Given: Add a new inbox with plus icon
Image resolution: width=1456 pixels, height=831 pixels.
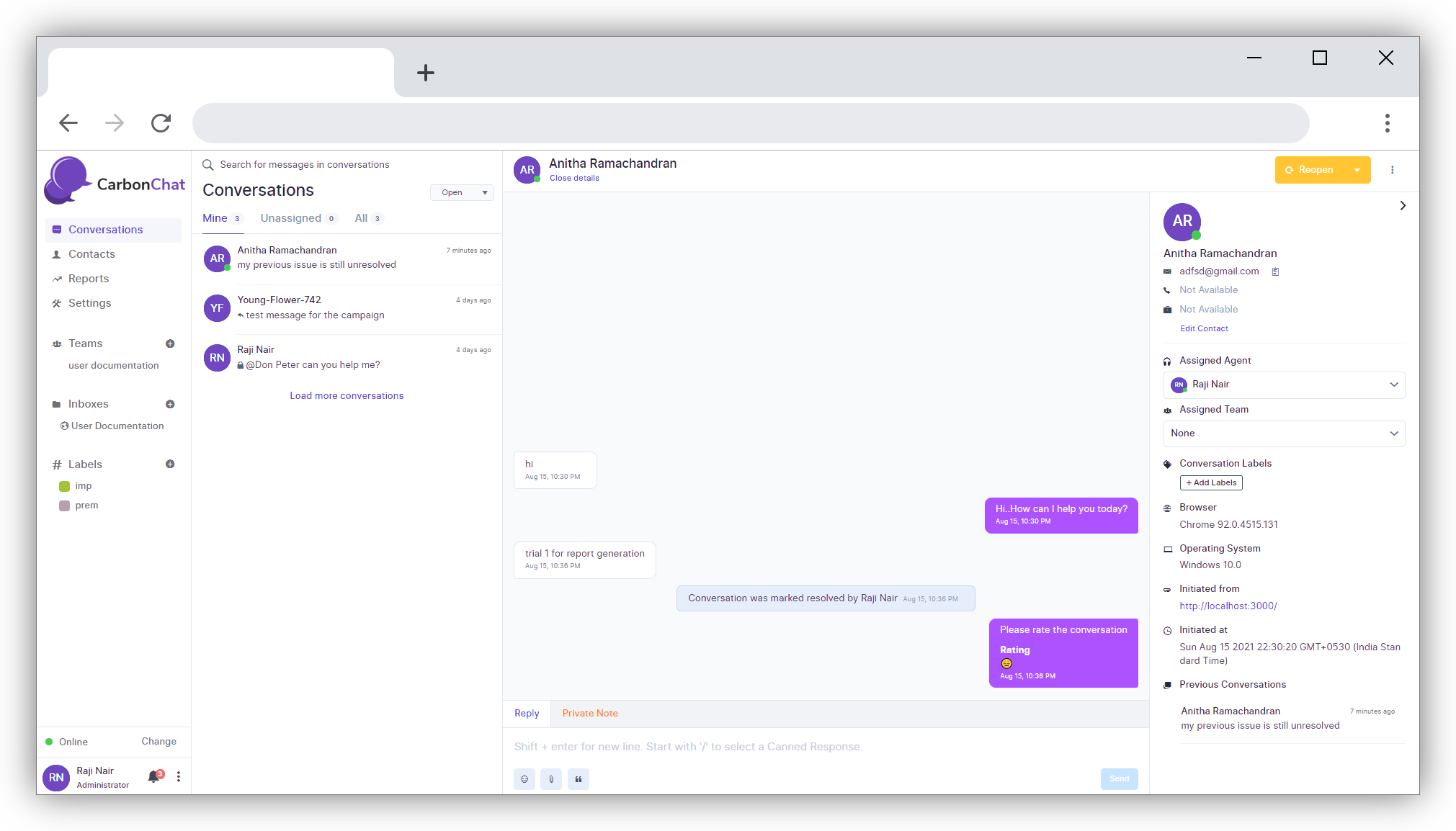Looking at the screenshot, I should pos(170,404).
